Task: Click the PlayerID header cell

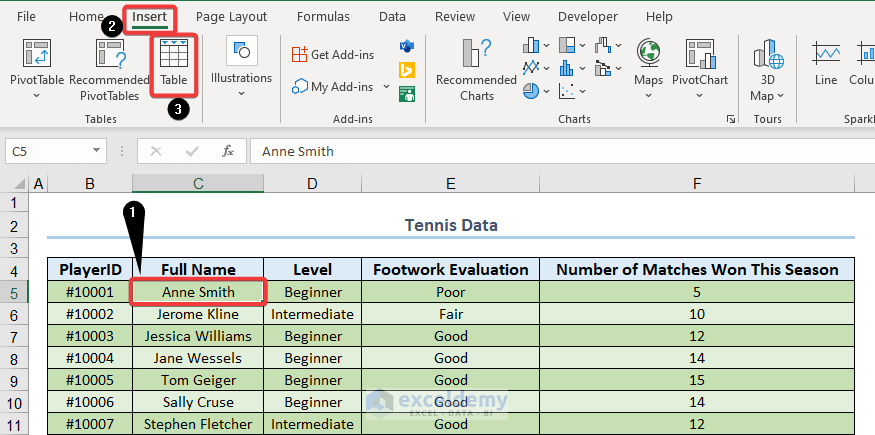Action: coord(90,269)
